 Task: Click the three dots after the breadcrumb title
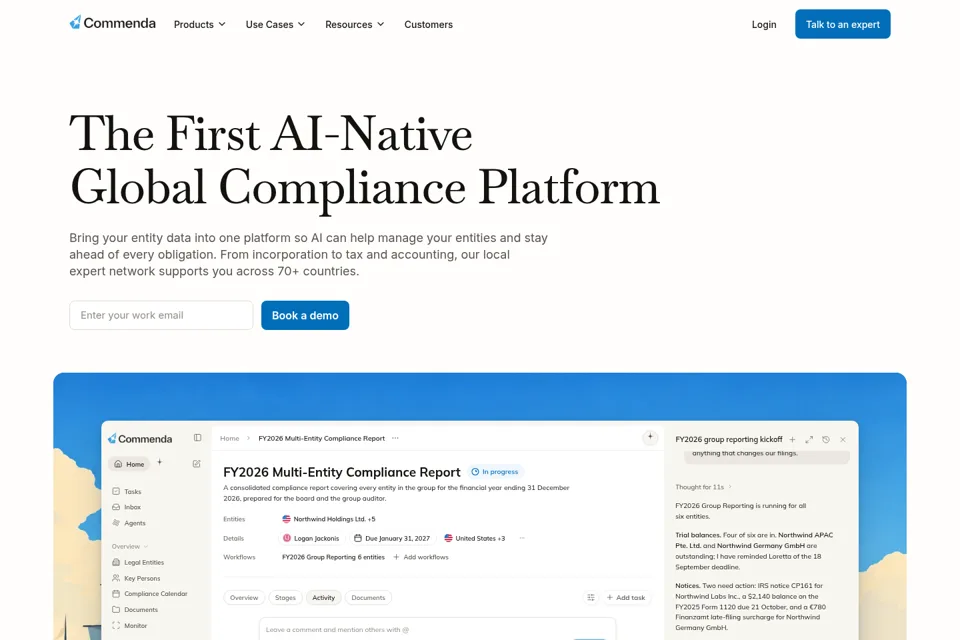coord(396,438)
